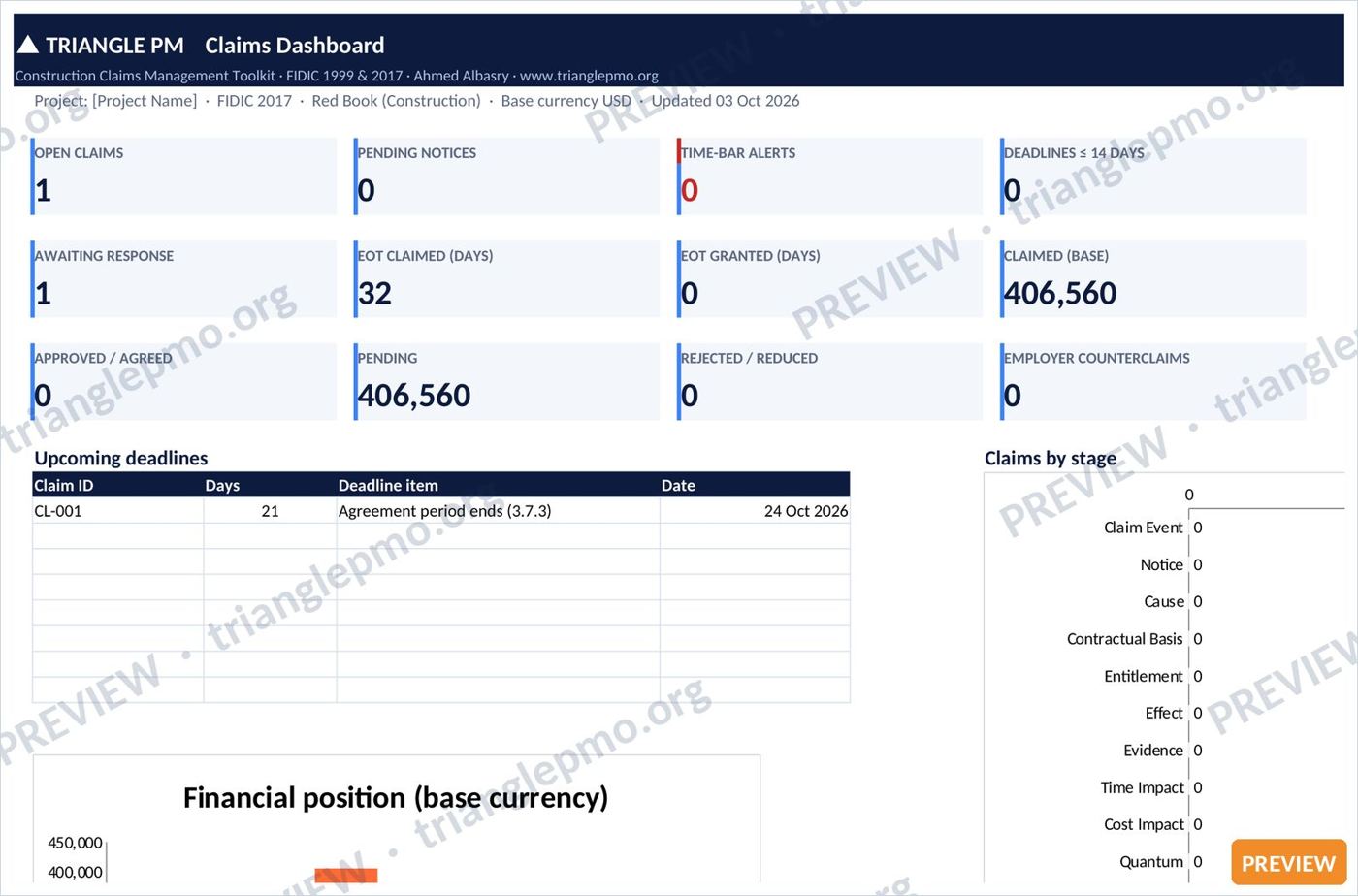Click the red Time-Bar Alerts value 0

tap(689, 190)
